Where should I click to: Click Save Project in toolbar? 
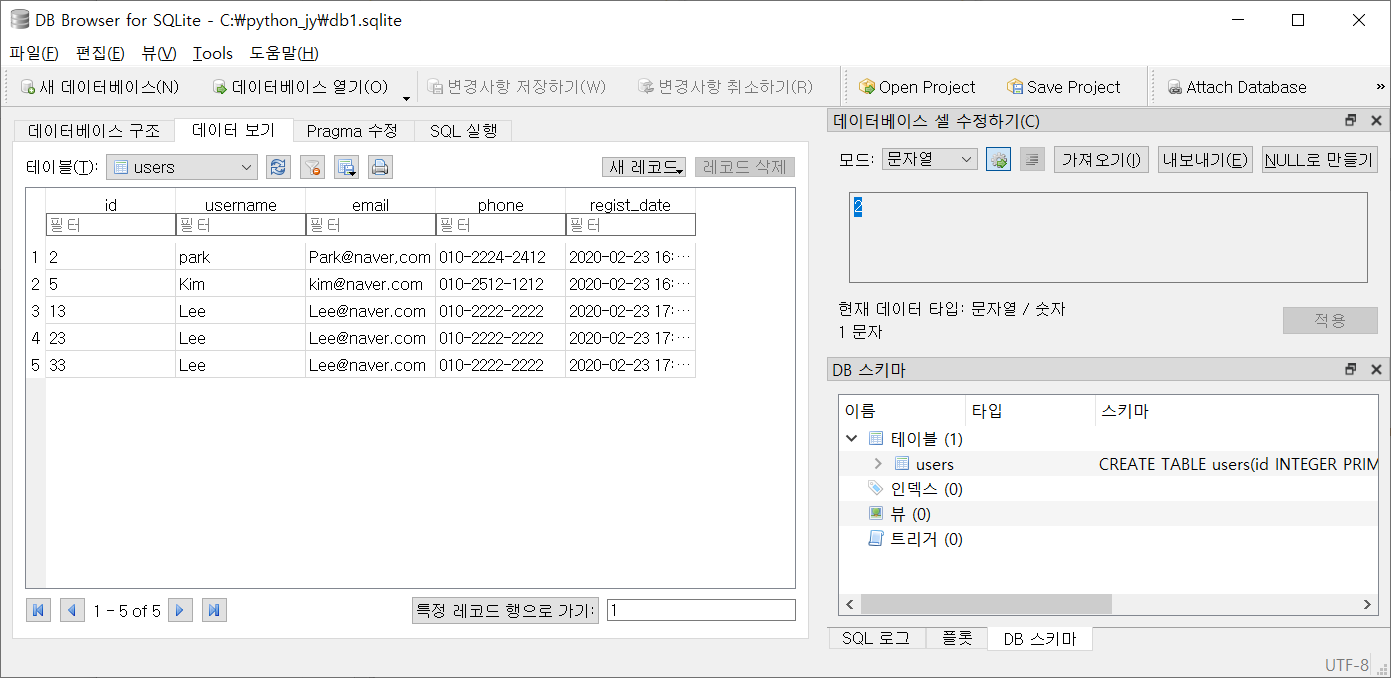pos(1063,87)
